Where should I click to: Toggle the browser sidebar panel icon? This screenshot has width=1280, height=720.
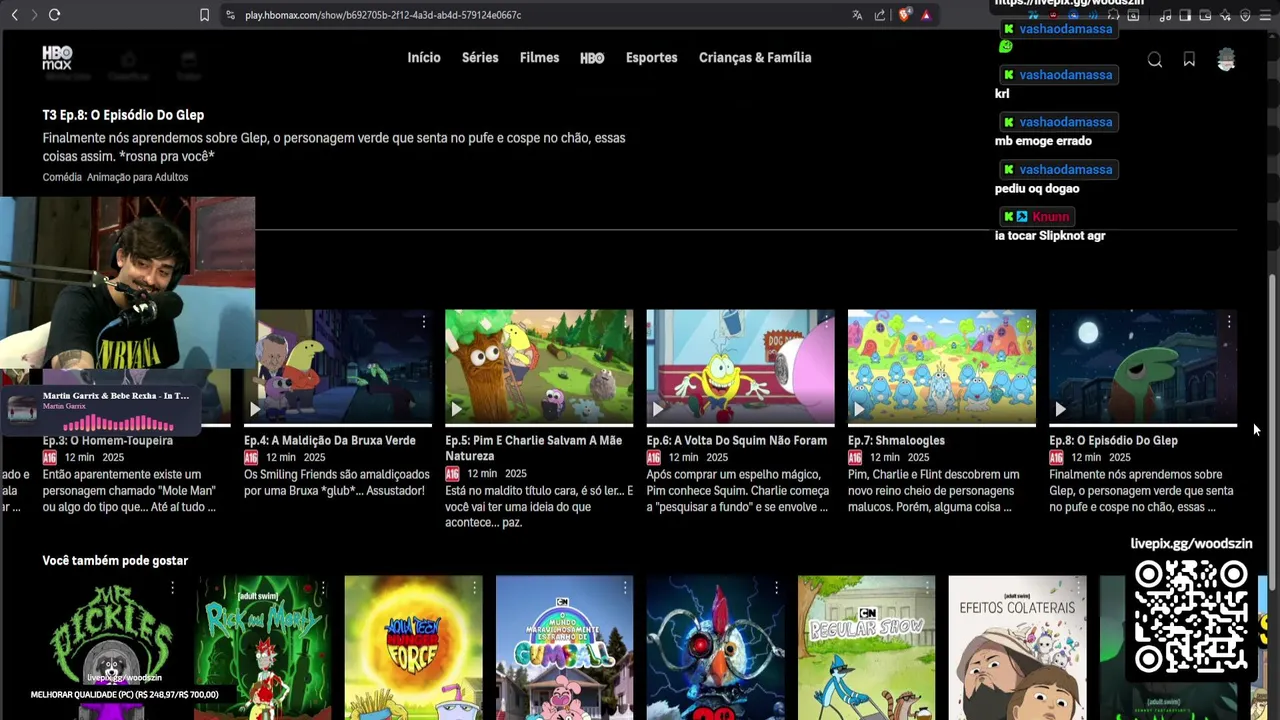pyautogui.click(x=1185, y=15)
